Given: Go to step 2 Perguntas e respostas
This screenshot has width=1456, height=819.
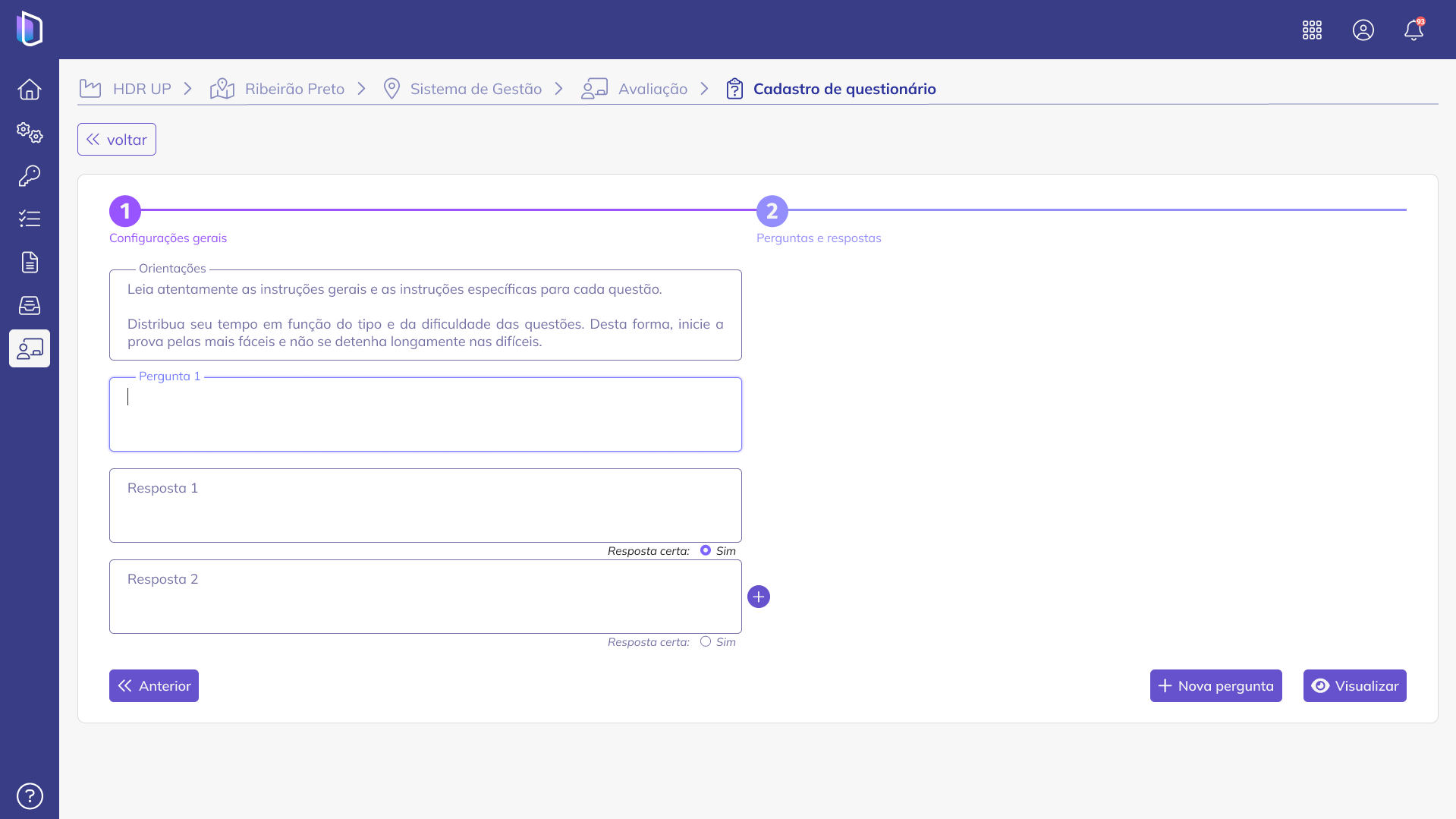Looking at the screenshot, I should [772, 211].
